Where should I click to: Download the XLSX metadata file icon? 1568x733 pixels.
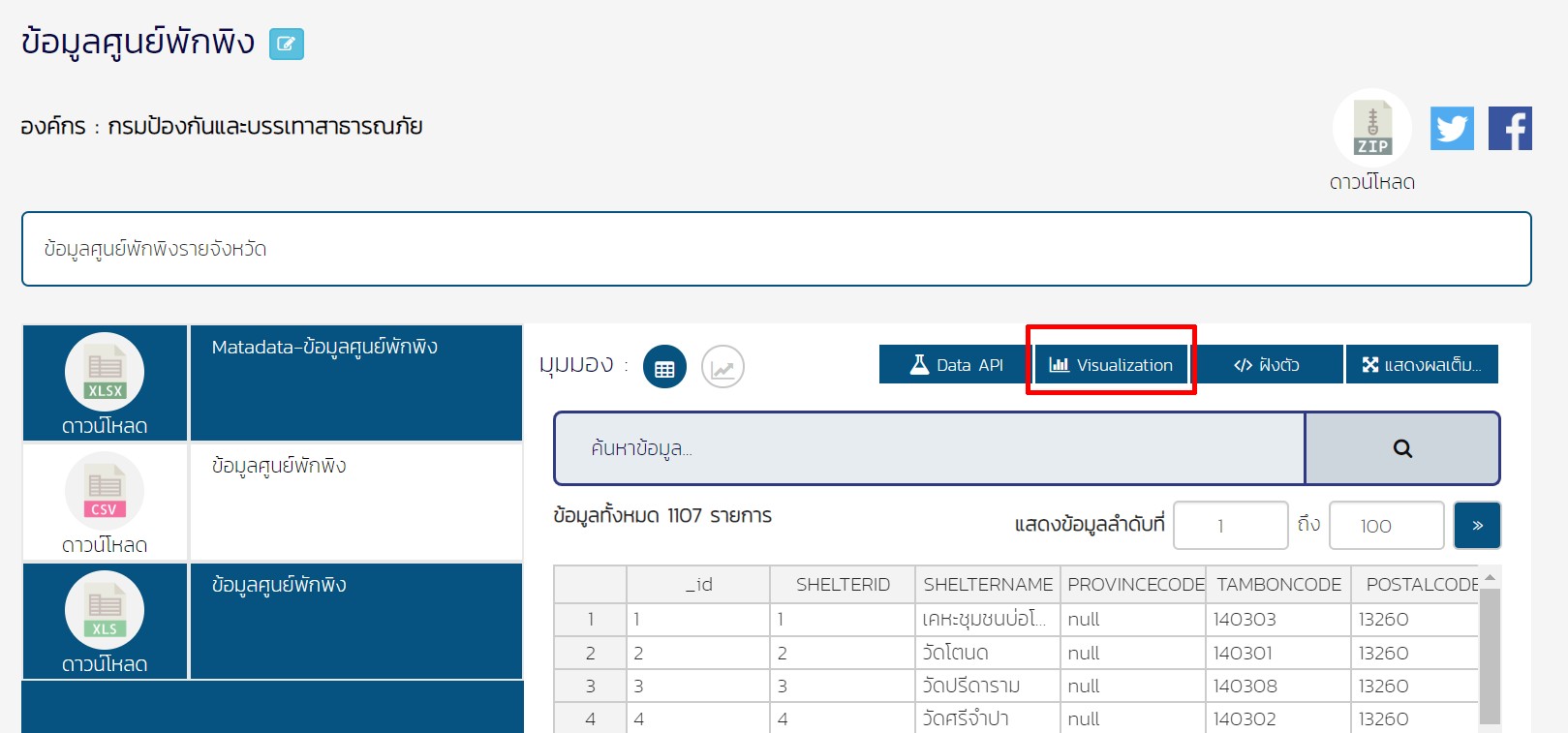(x=105, y=372)
